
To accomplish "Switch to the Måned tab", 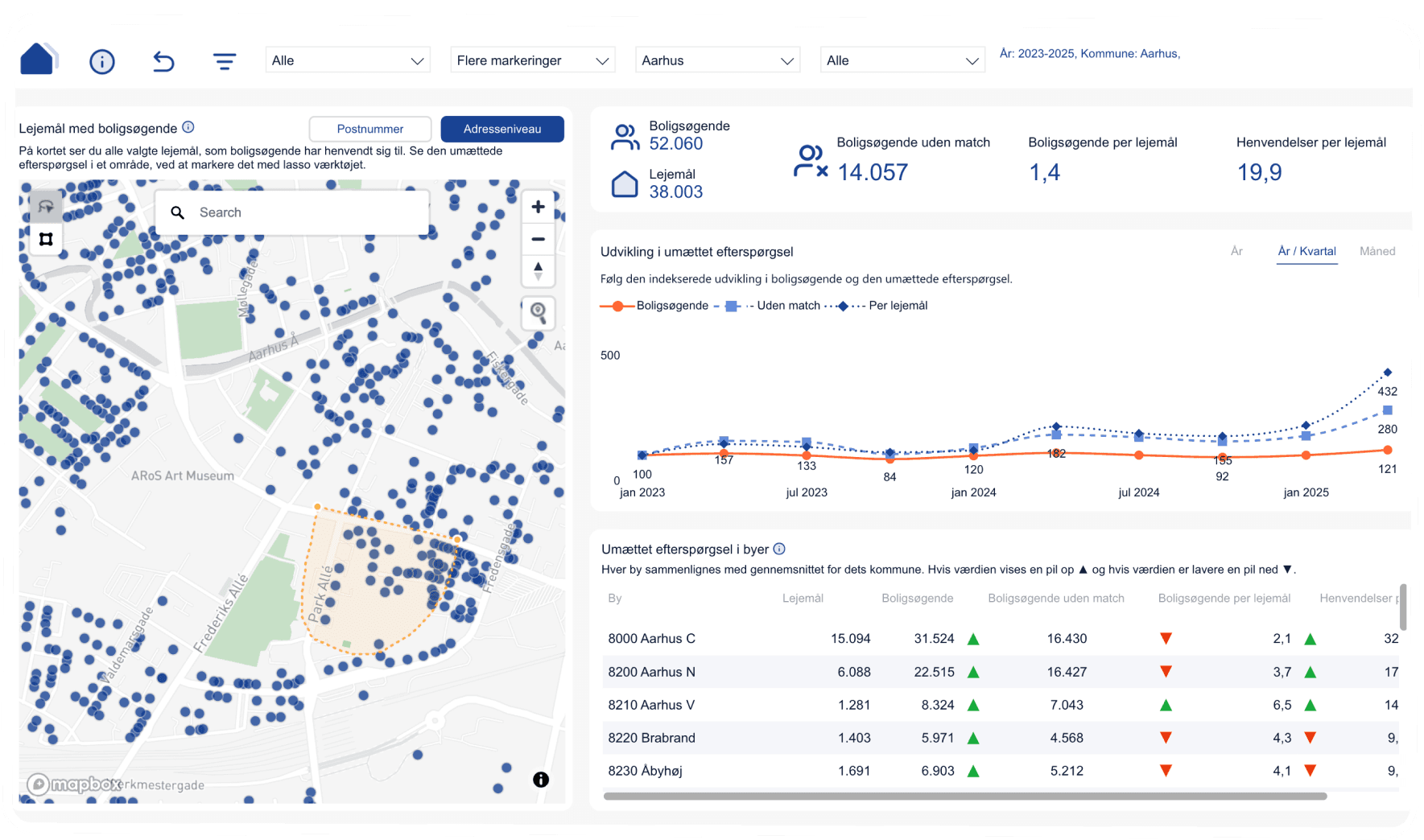I will 1377,251.
